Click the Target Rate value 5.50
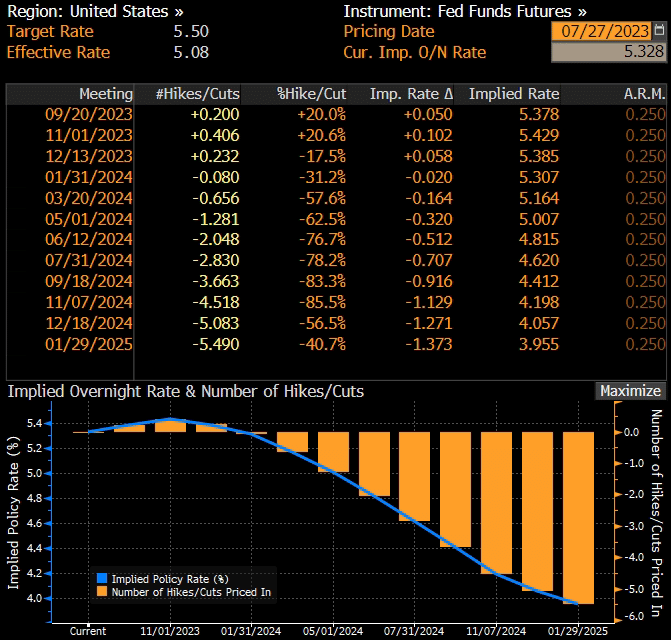This screenshot has width=671, height=640. point(191,32)
